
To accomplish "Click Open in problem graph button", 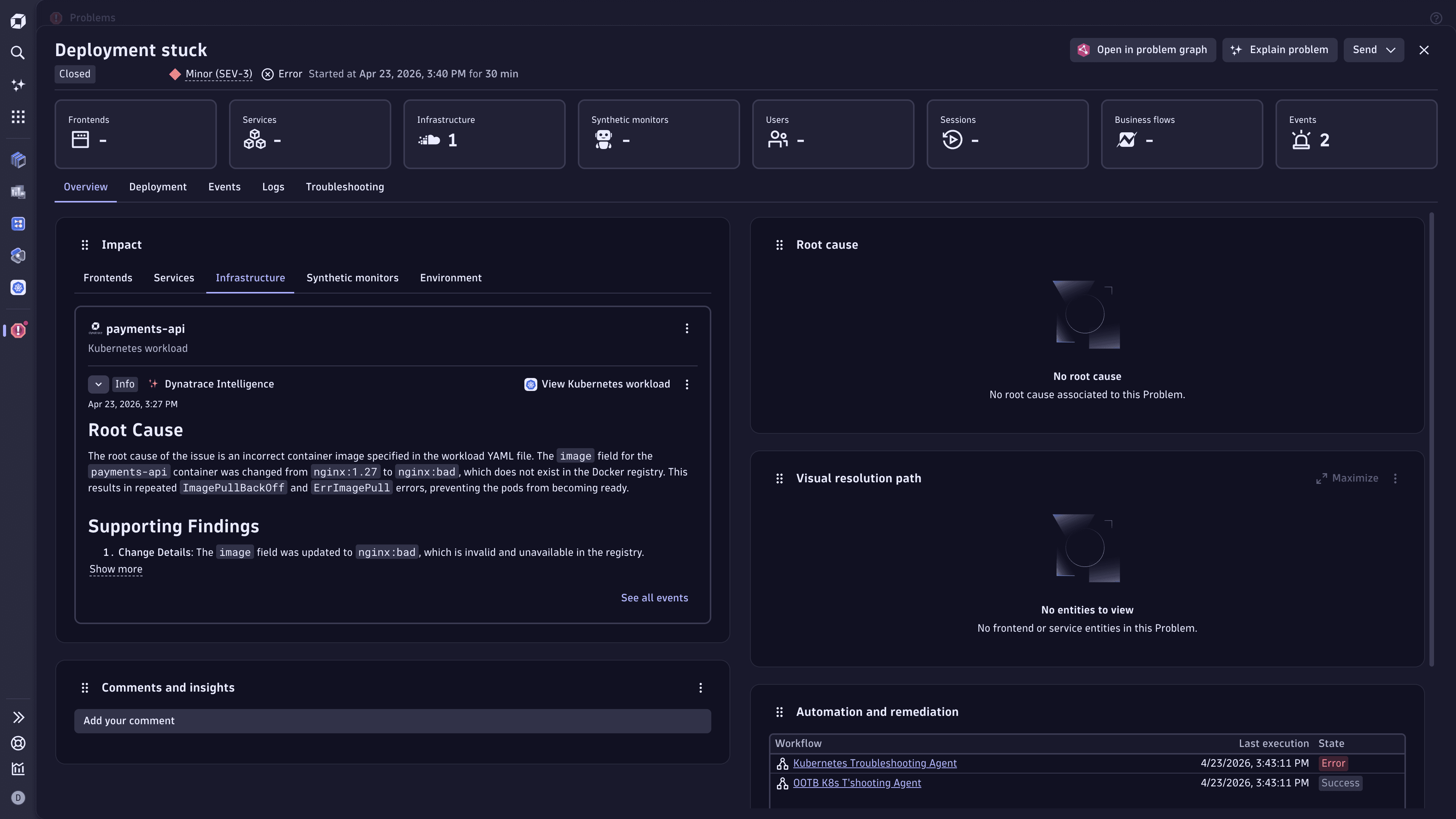I will (x=1143, y=50).
